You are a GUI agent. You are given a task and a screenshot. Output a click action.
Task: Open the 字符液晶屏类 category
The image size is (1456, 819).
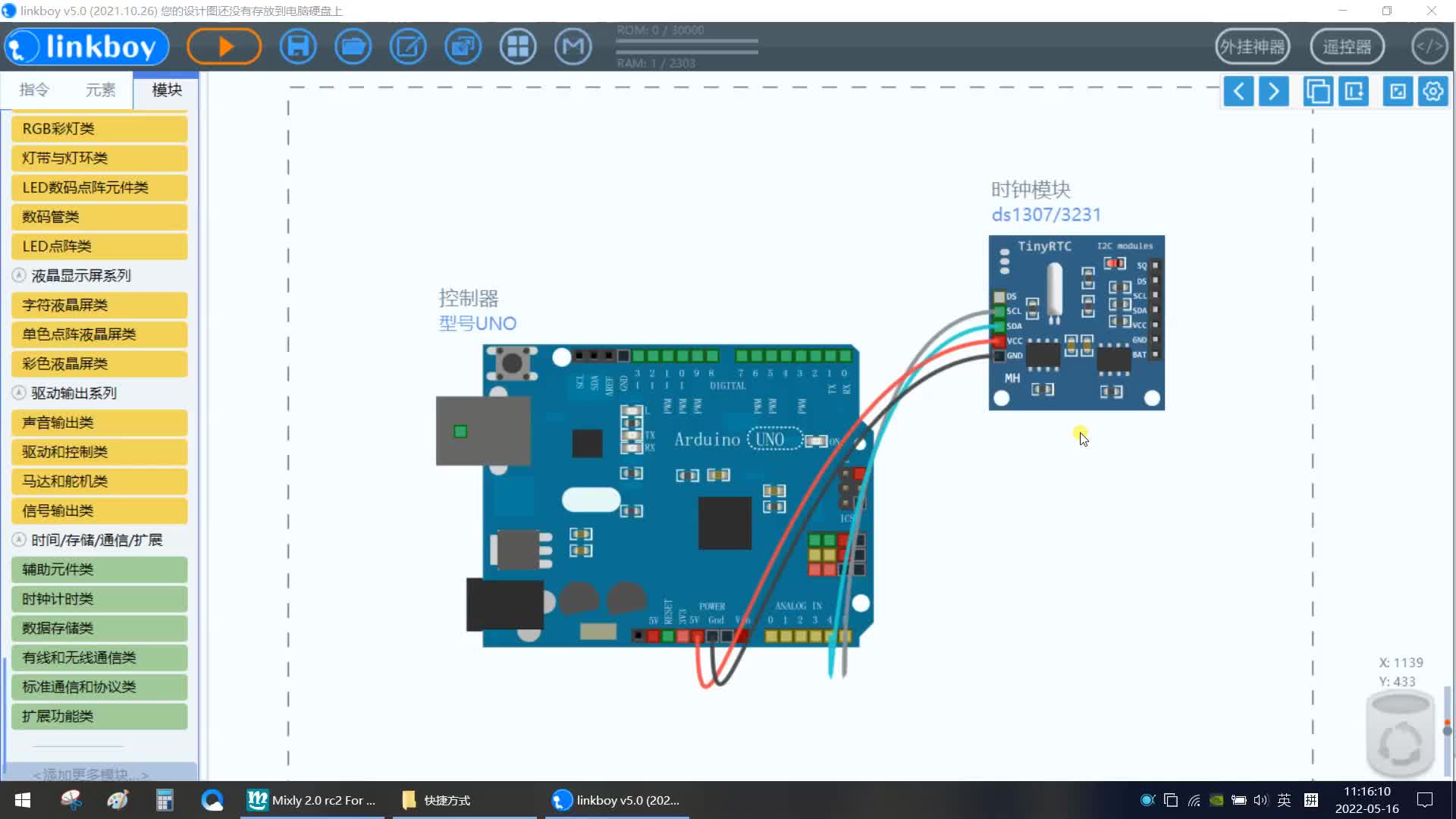(x=99, y=306)
